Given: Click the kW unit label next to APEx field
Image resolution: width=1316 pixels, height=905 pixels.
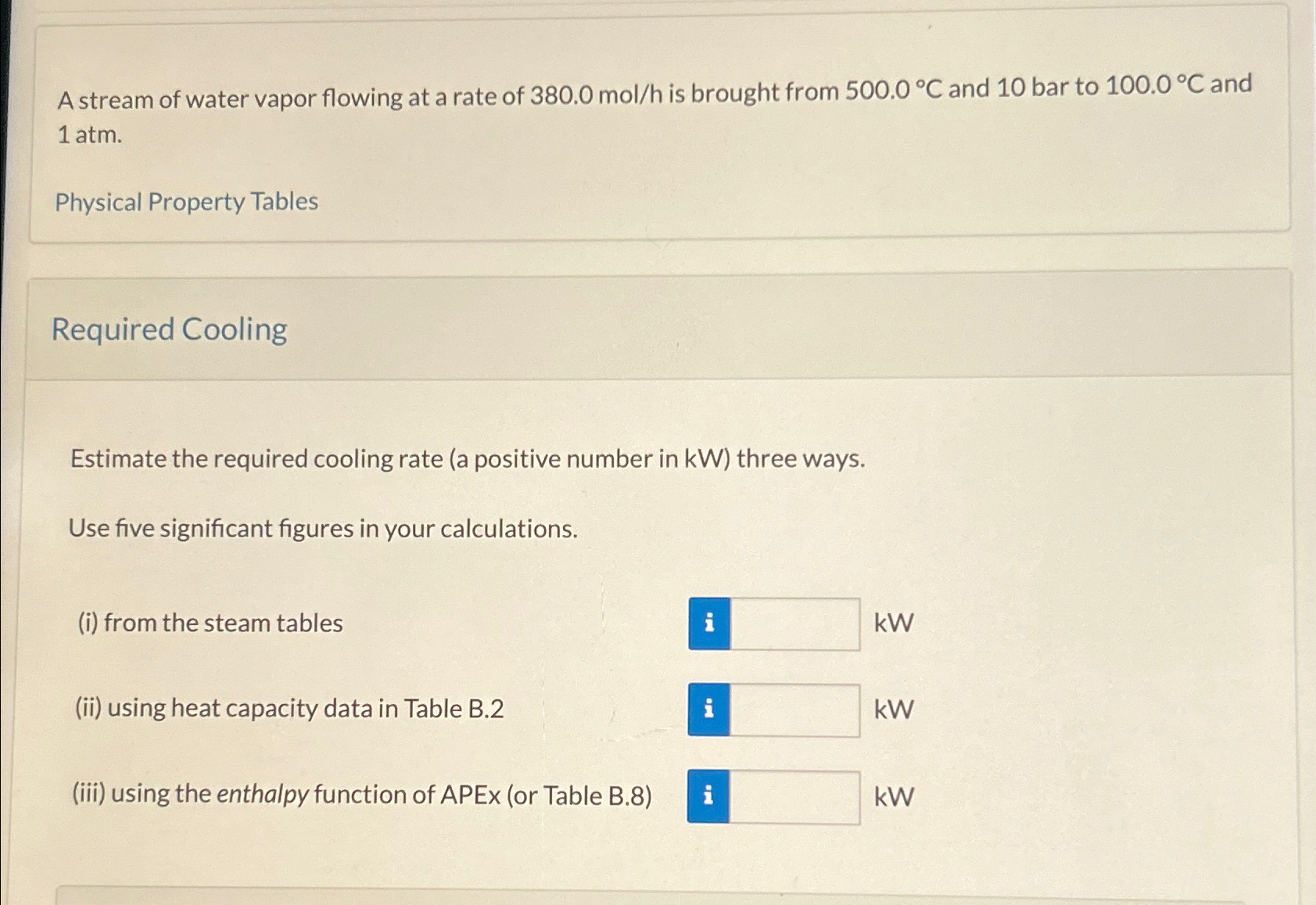Looking at the screenshot, I should [x=893, y=795].
